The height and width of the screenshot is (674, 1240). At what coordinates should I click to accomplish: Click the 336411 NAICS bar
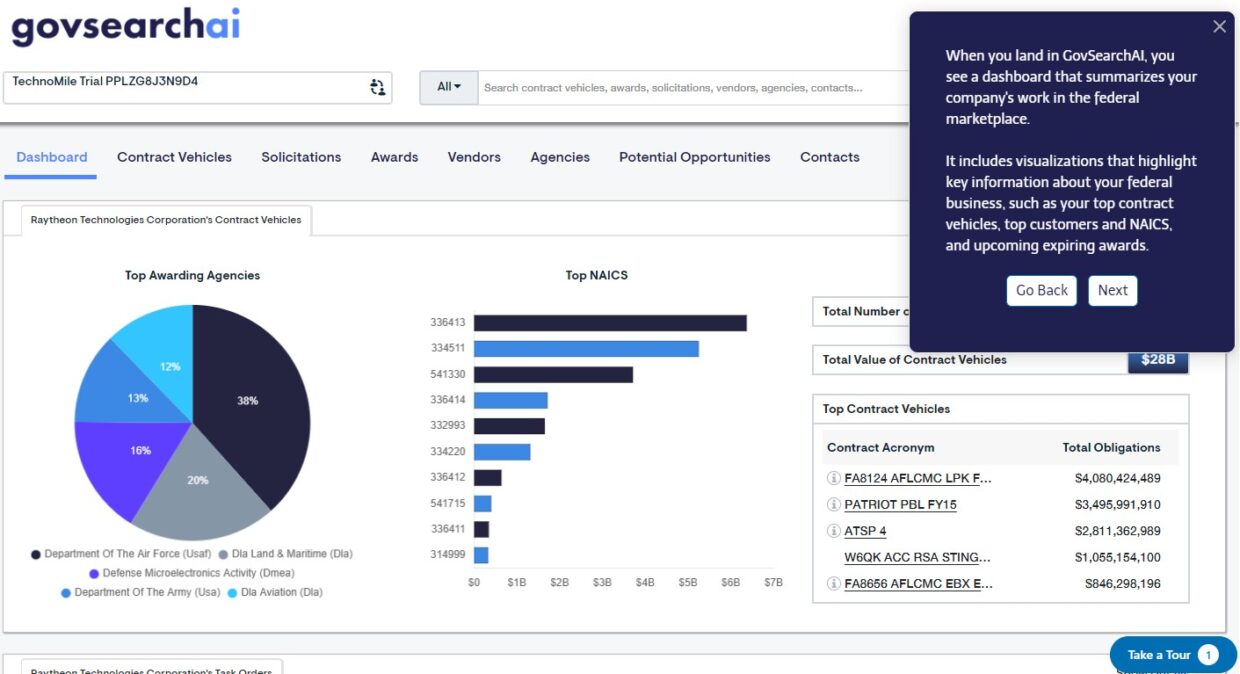click(x=481, y=529)
